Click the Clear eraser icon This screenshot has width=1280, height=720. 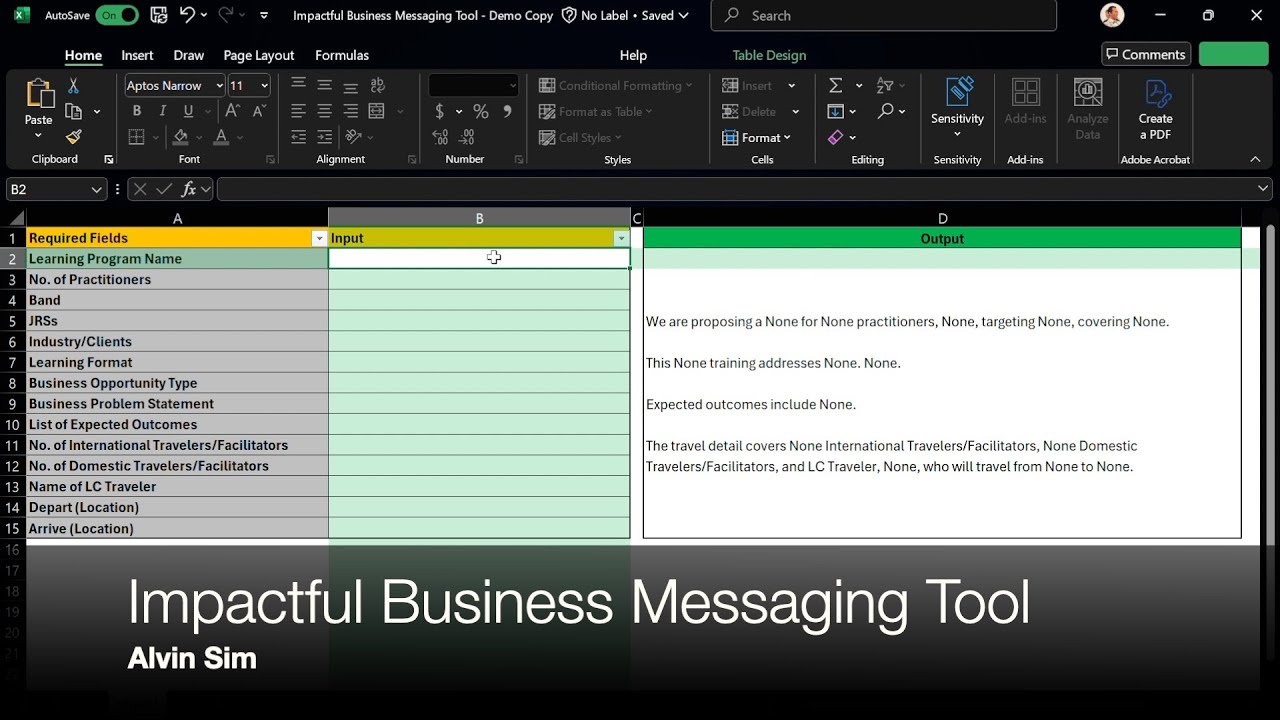point(836,137)
